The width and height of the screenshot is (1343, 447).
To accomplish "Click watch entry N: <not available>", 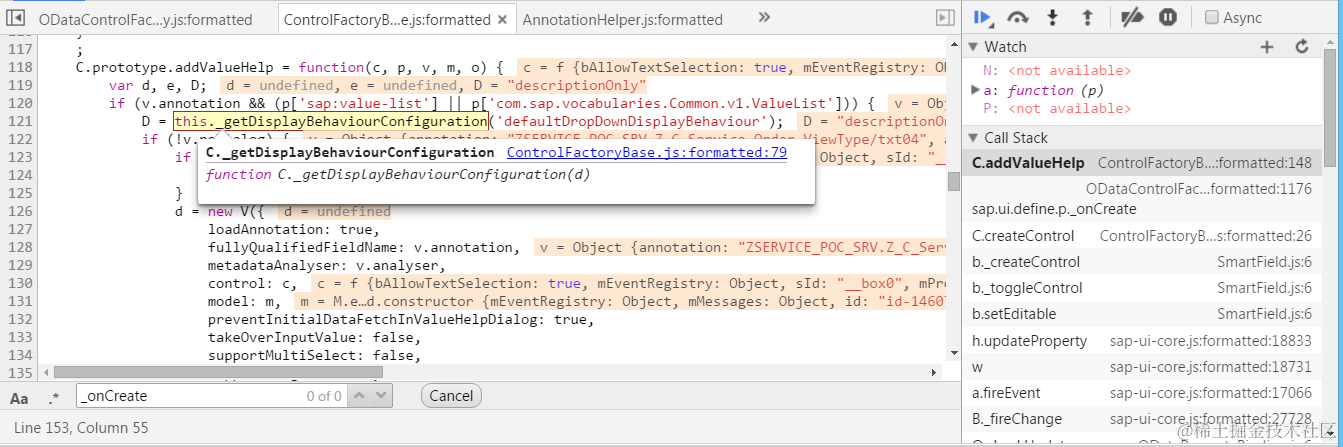I will [x=1057, y=71].
